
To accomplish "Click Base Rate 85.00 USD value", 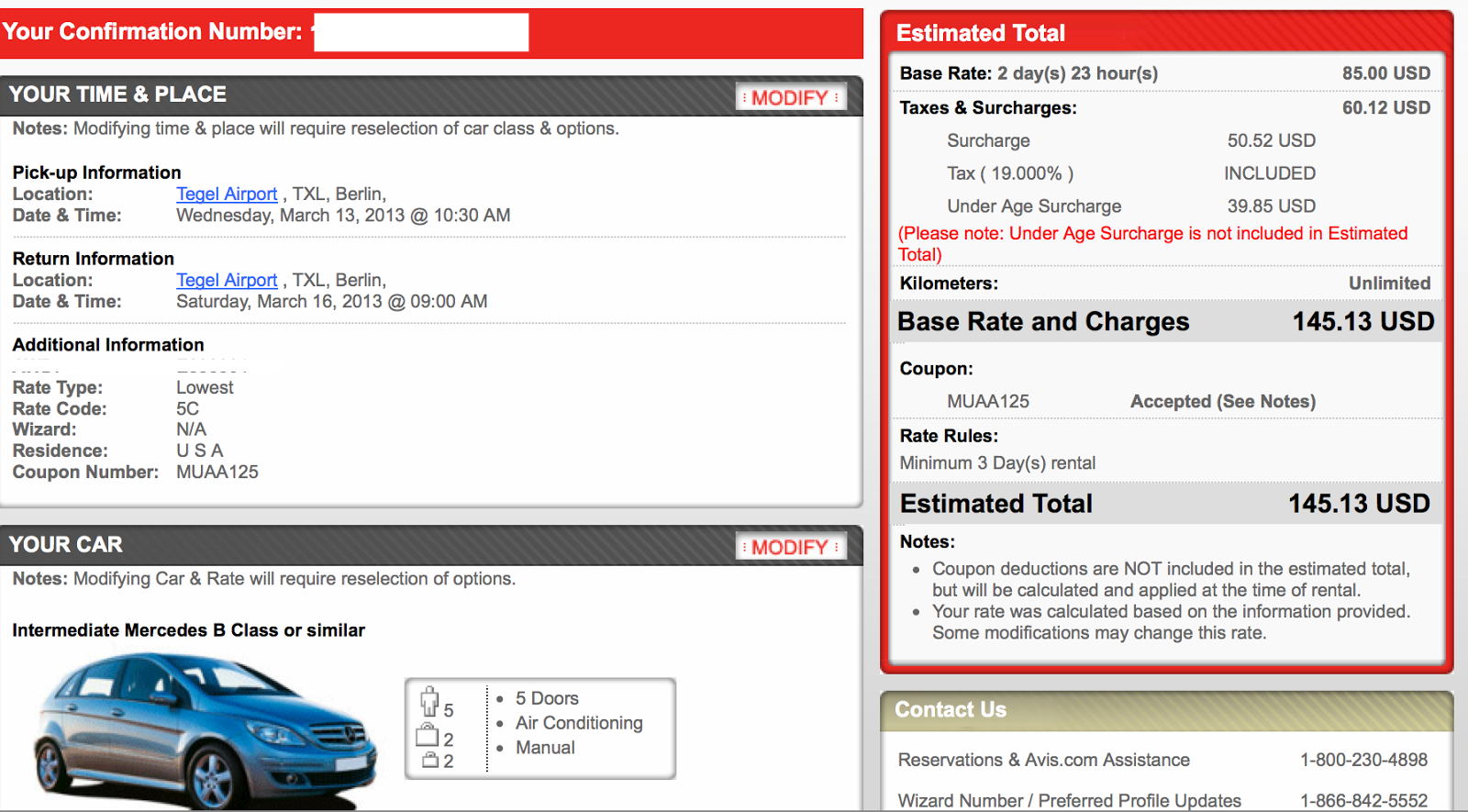I will click(x=1386, y=73).
